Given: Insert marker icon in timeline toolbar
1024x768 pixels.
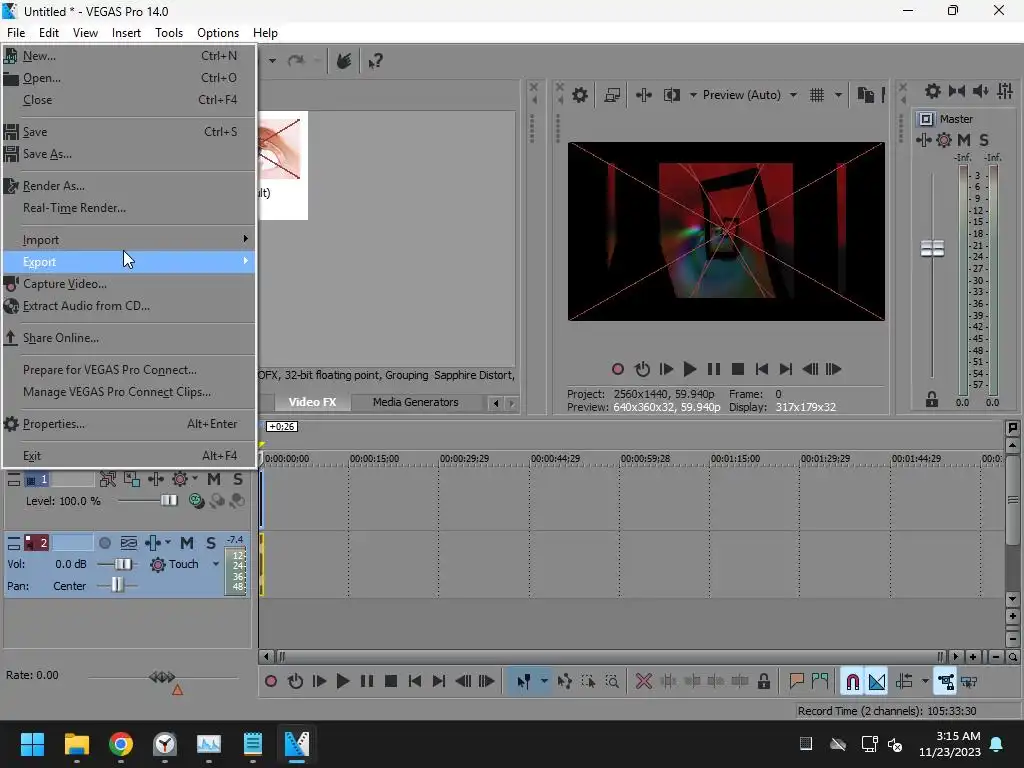Looking at the screenshot, I should [796, 682].
